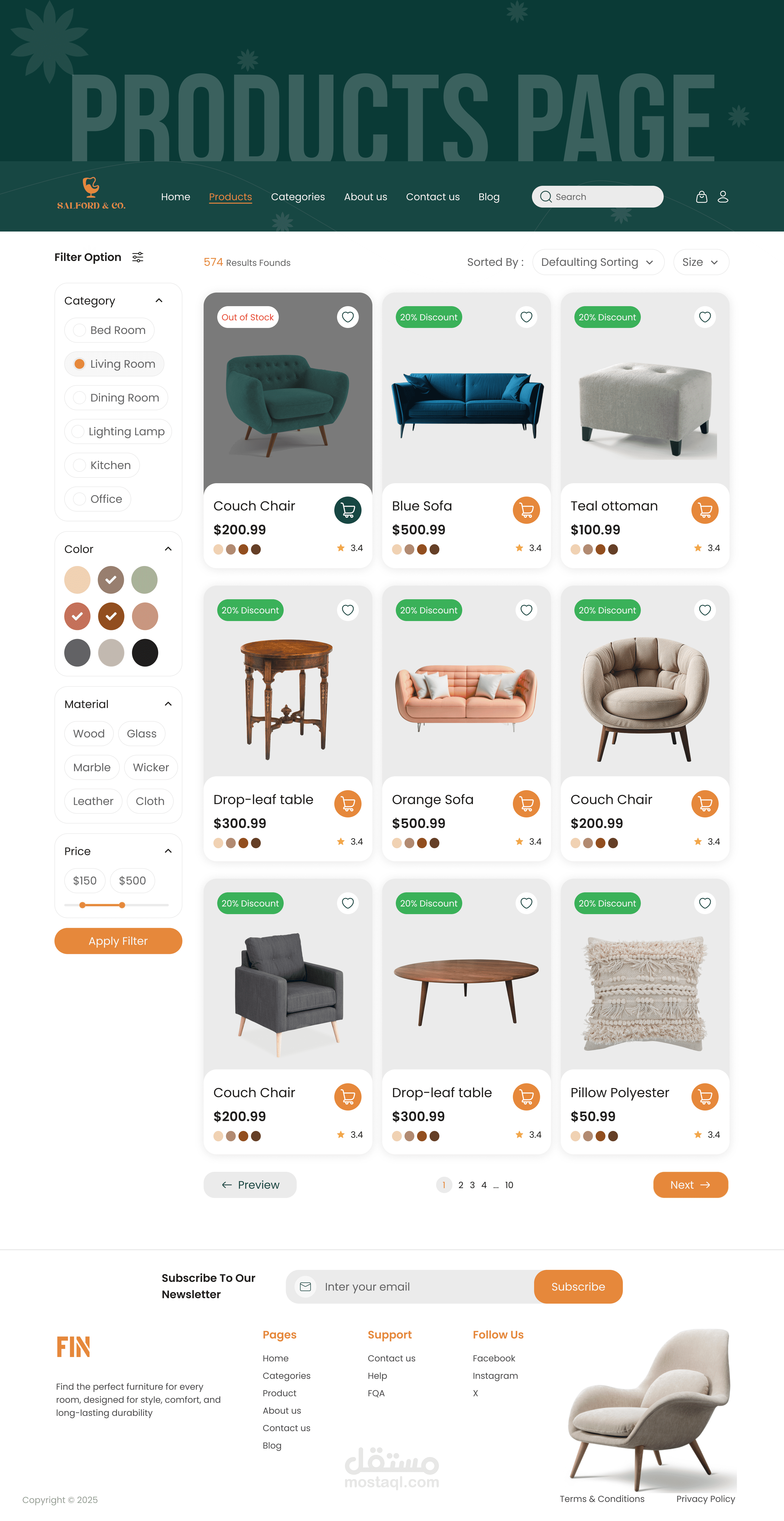Image resolution: width=784 pixels, height=1521 pixels.
Task: Select the Dining Room category option
Action: pyautogui.click(x=116, y=398)
